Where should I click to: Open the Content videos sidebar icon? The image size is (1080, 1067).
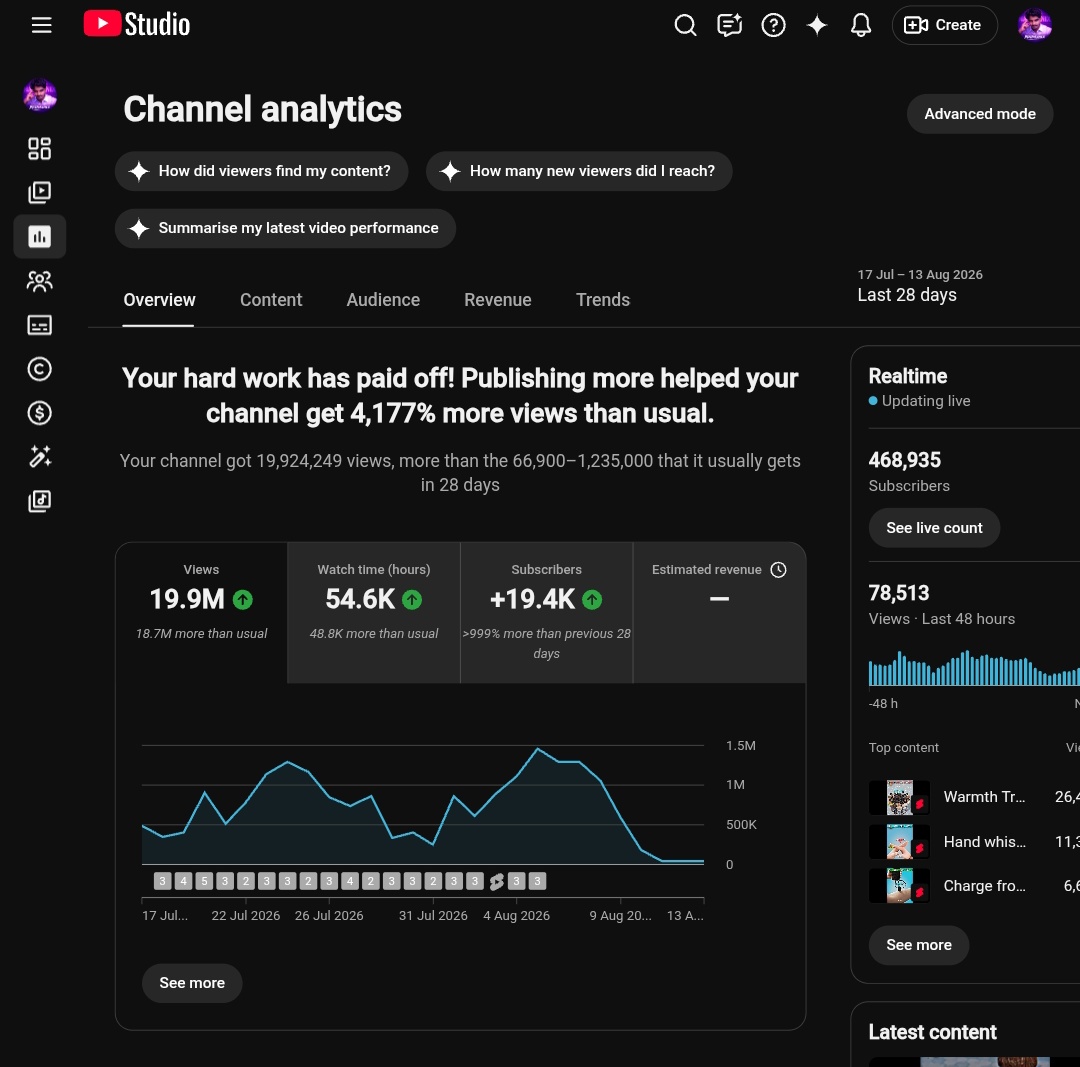tap(39, 192)
